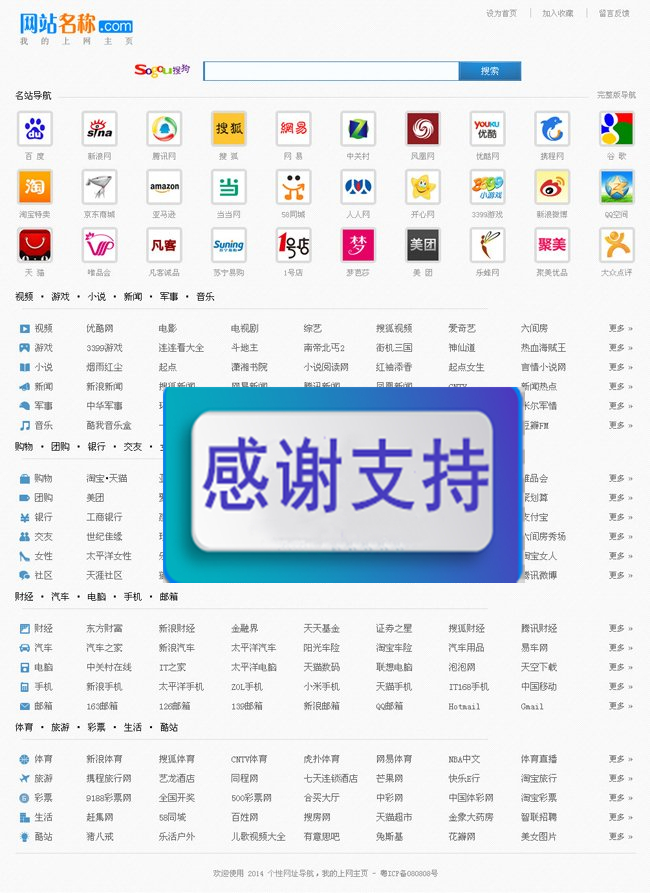Select the 军事 heading tab

coord(169,297)
